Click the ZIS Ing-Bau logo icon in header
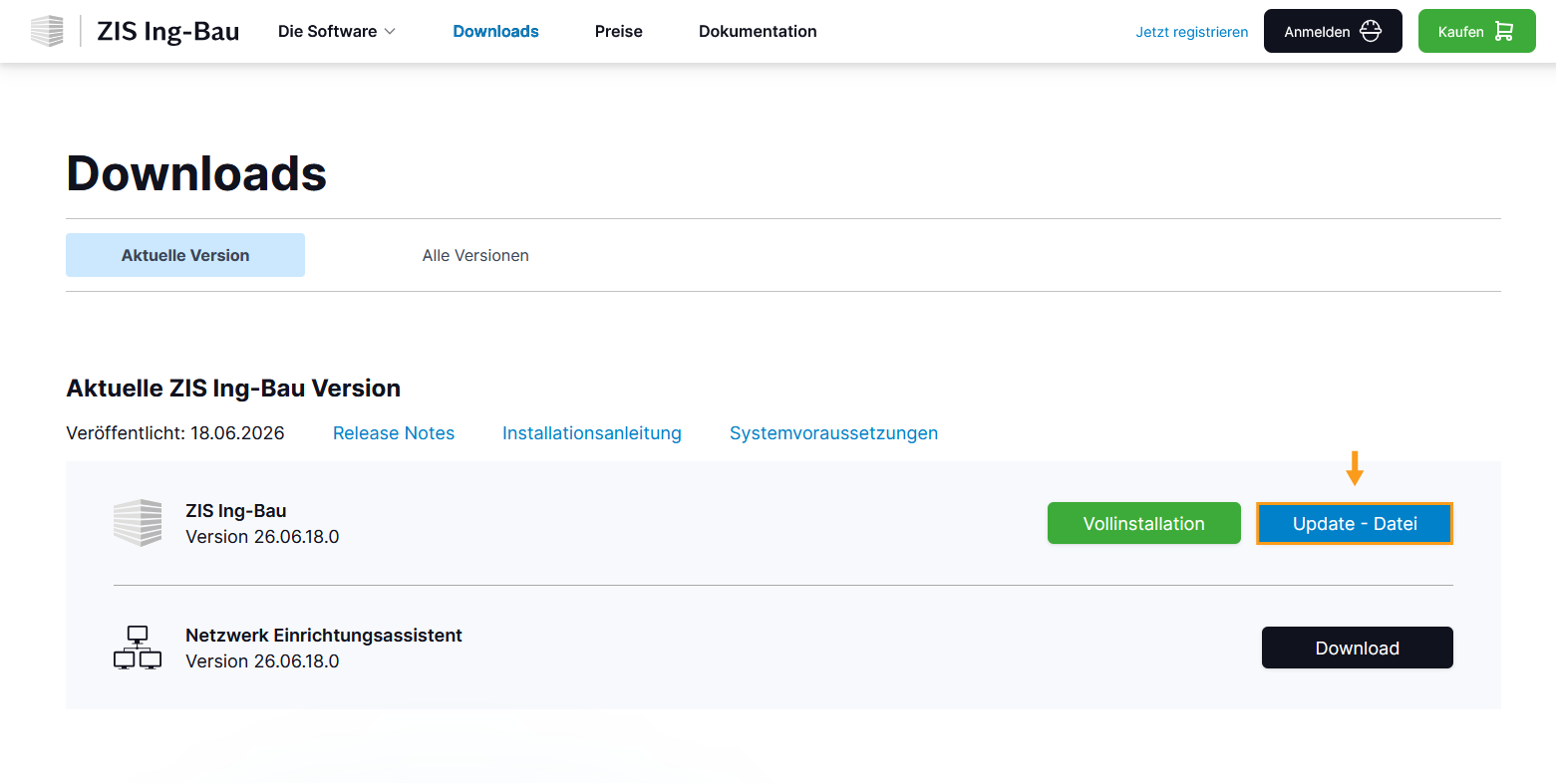The width and height of the screenshot is (1557, 784). [47, 31]
